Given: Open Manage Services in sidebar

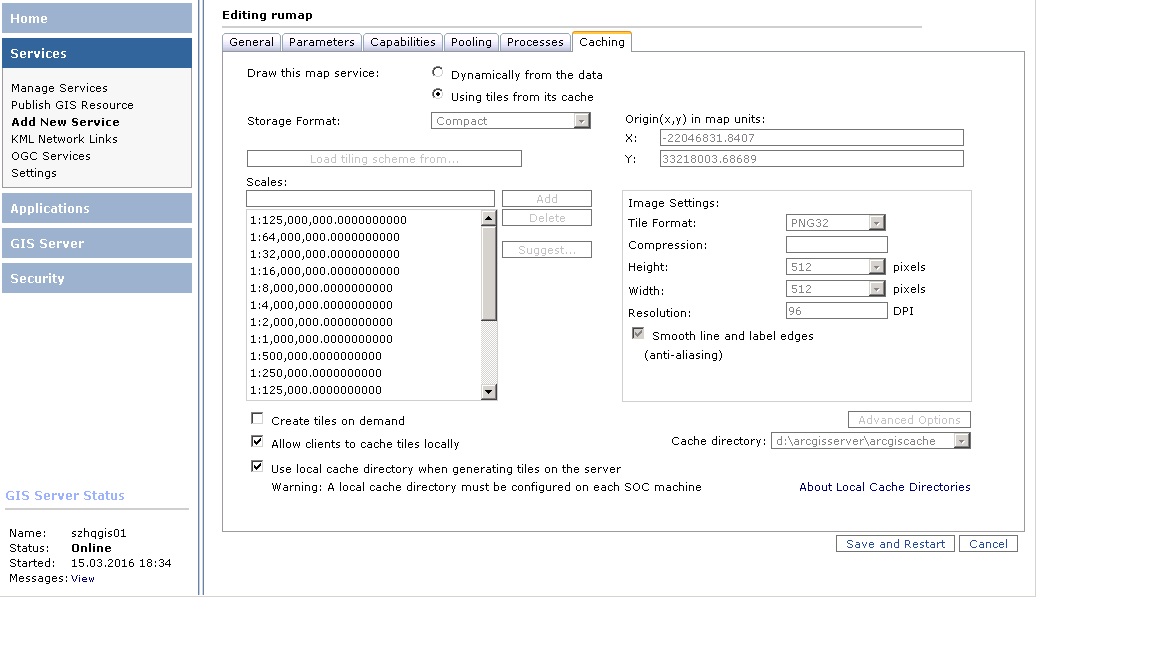Looking at the screenshot, I should click(x=59, y=88).
